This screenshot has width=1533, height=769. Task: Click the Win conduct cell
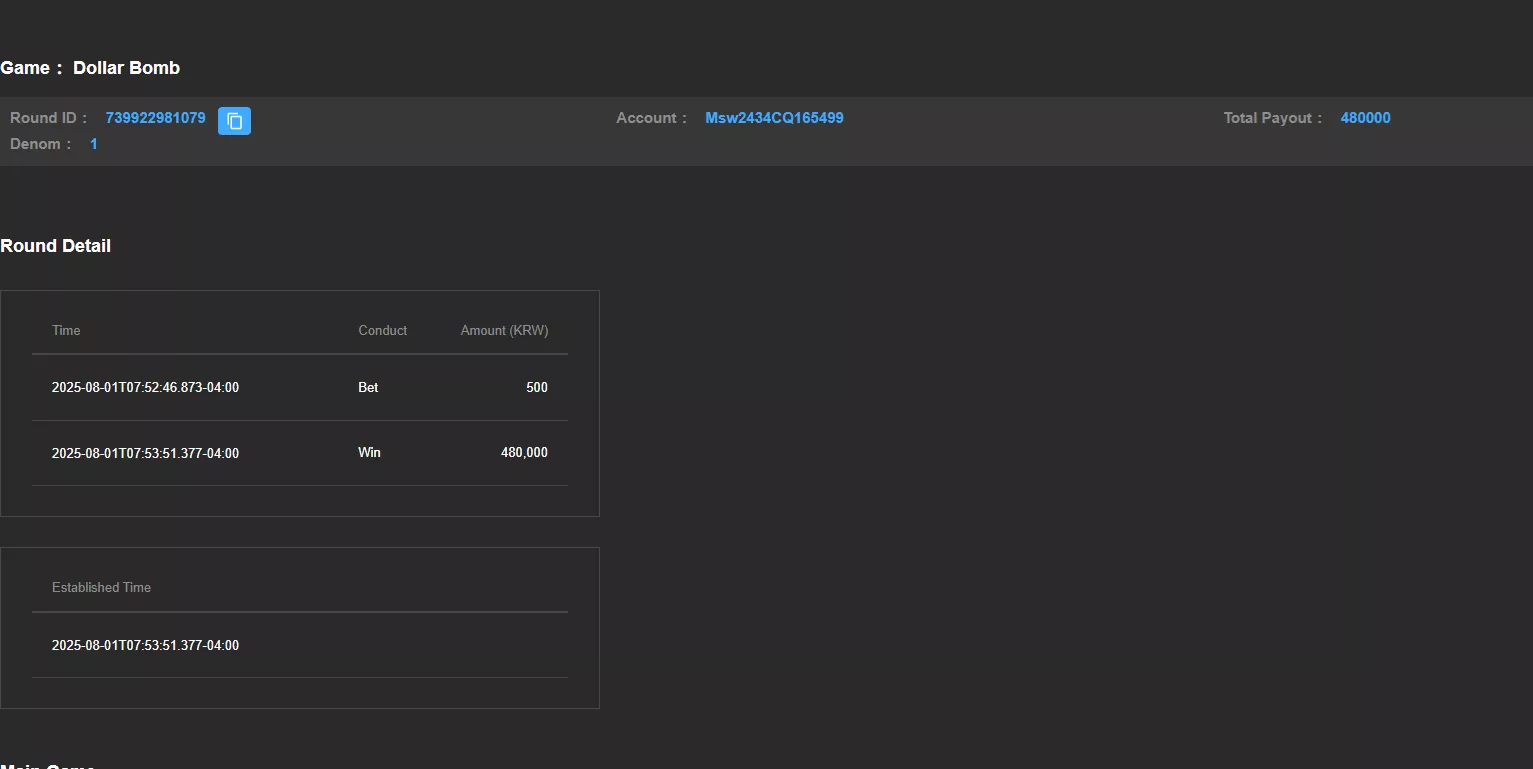point(369,453)
